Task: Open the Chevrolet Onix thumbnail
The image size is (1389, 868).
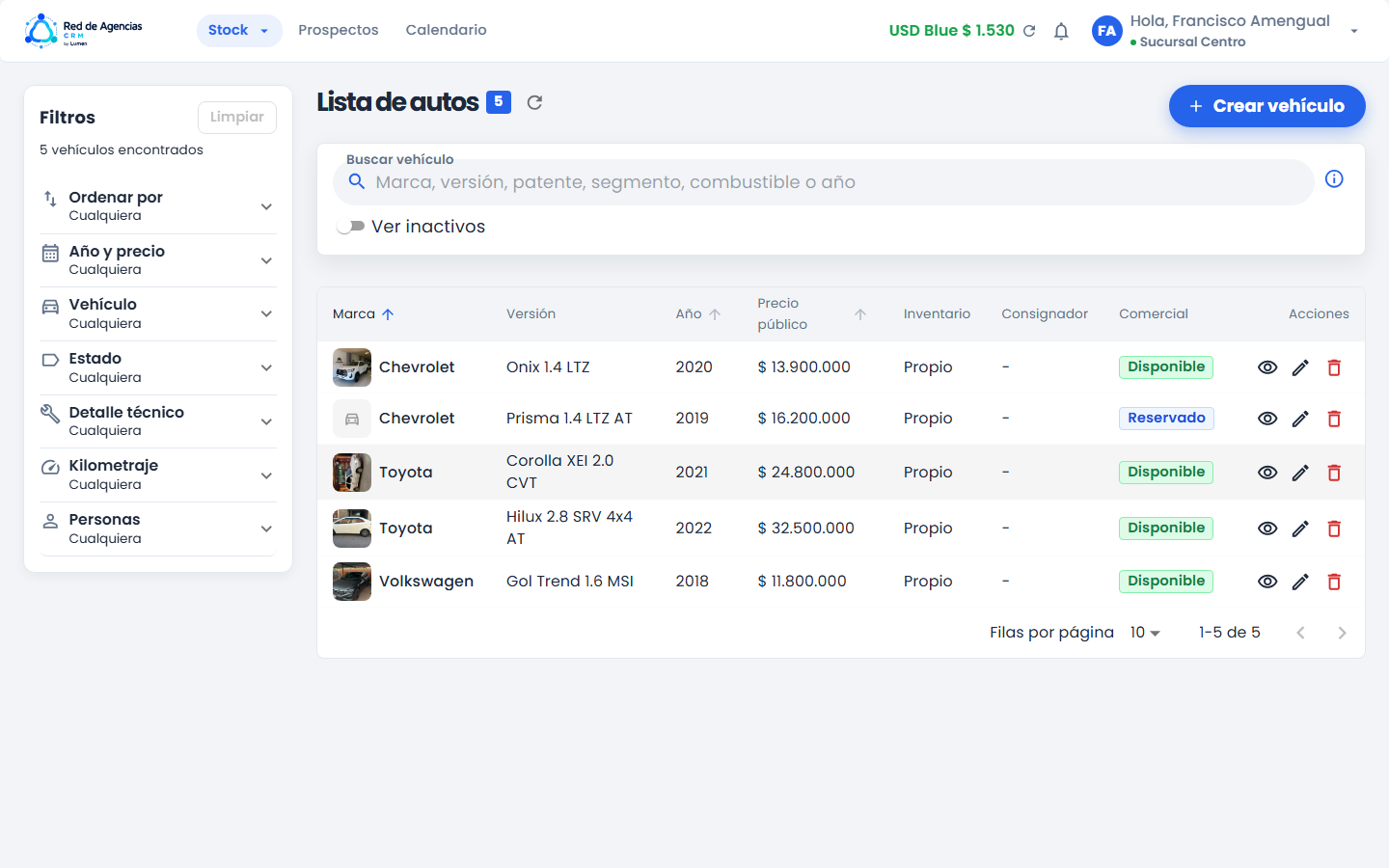Action: [x=352, y=367]
